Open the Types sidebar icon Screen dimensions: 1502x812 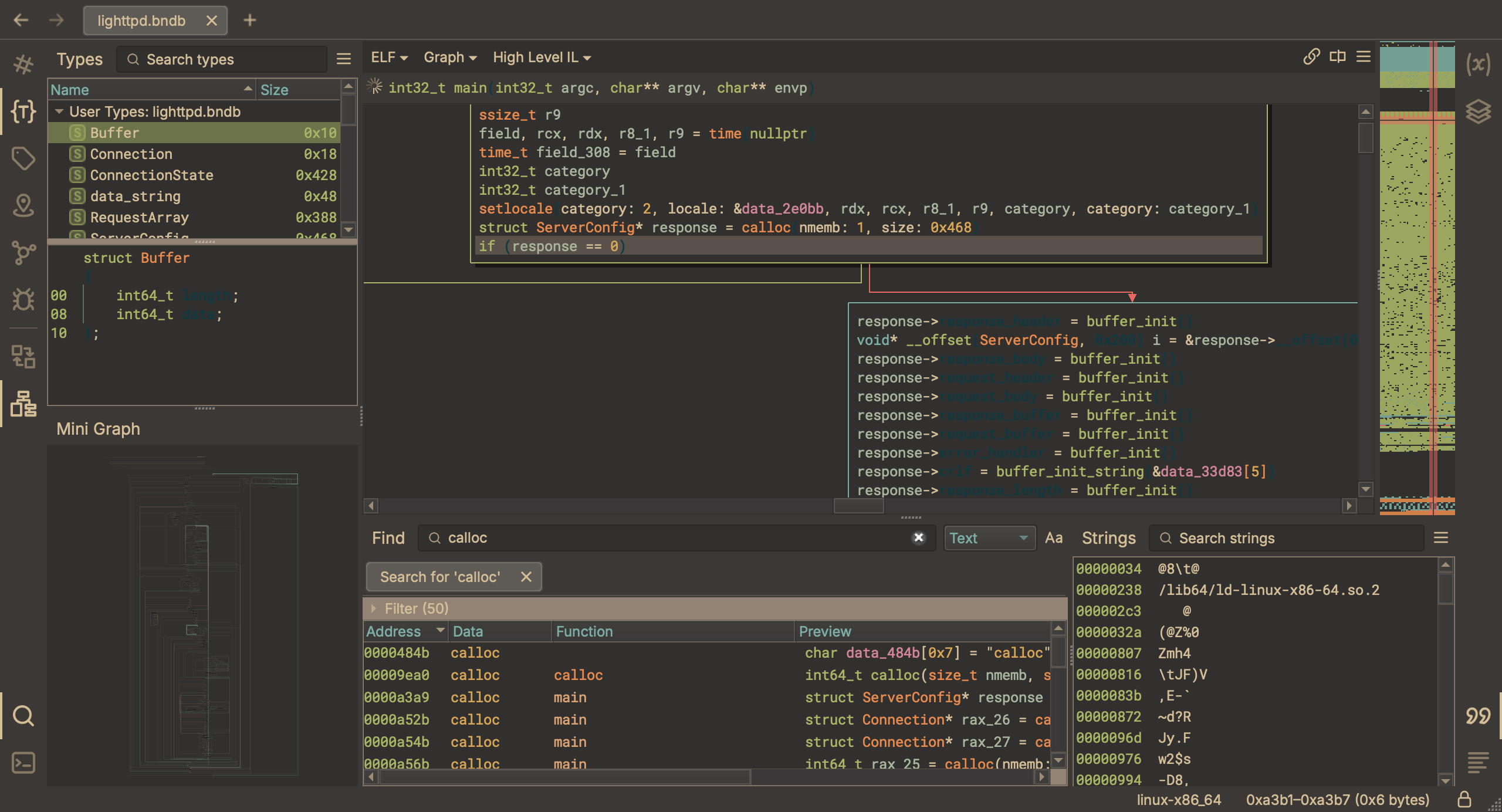(23, 111)
